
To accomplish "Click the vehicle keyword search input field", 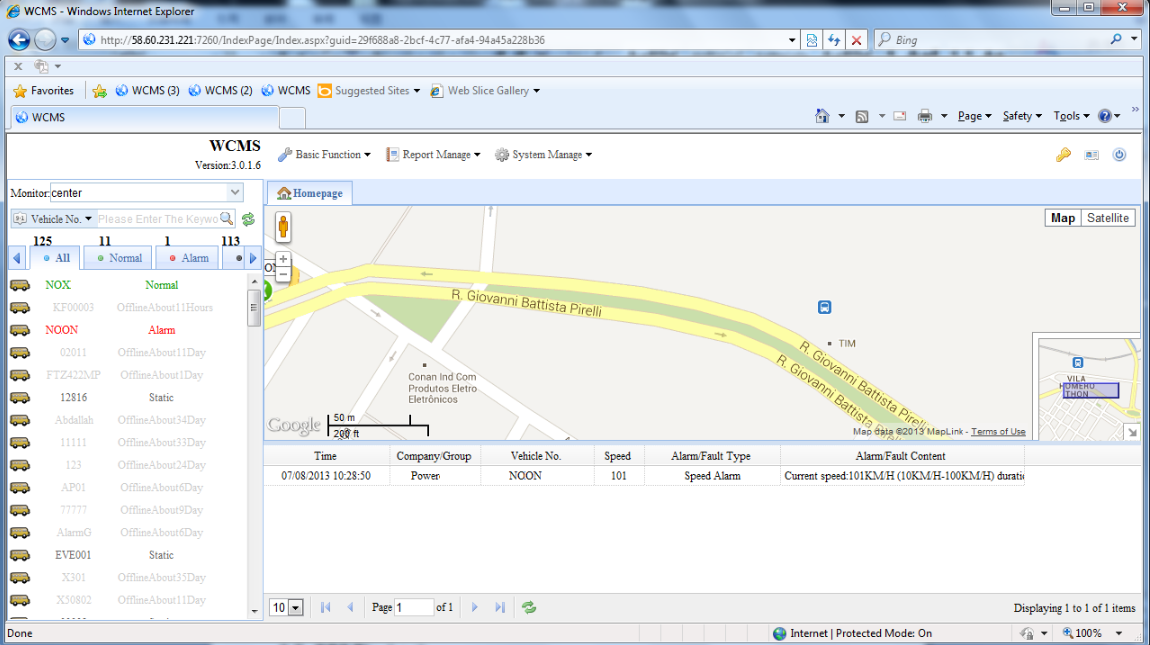I will click(157, 219).
